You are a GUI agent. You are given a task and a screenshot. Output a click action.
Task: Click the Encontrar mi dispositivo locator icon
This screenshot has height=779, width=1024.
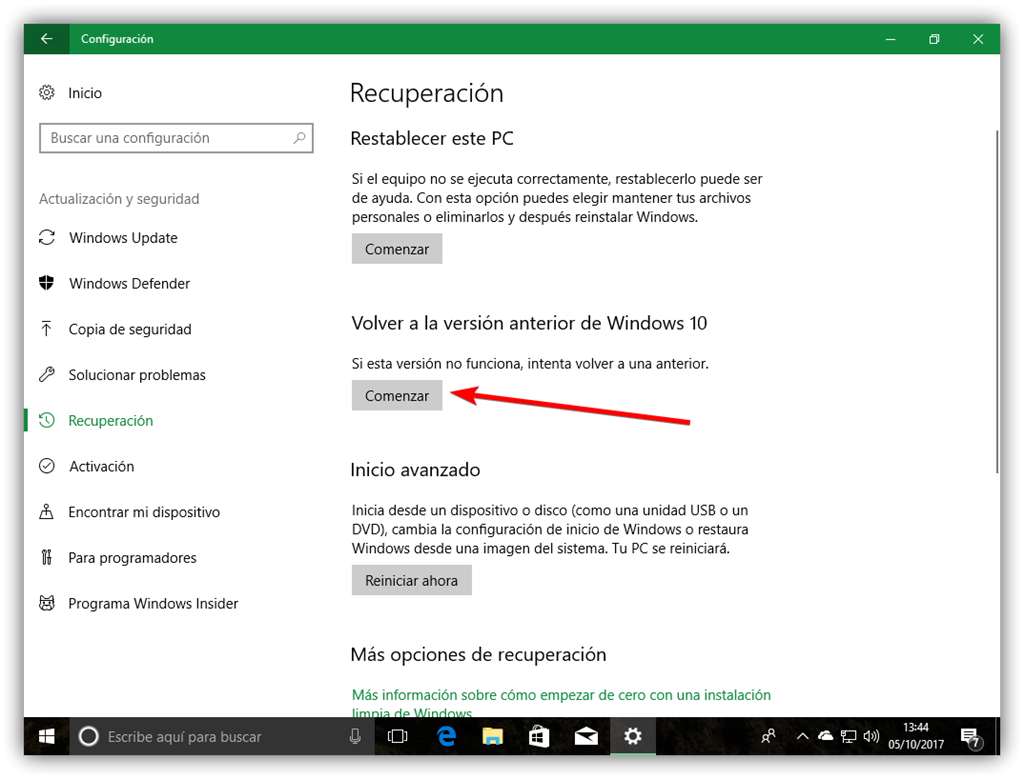pyautogui.click(x=46, y=511)
